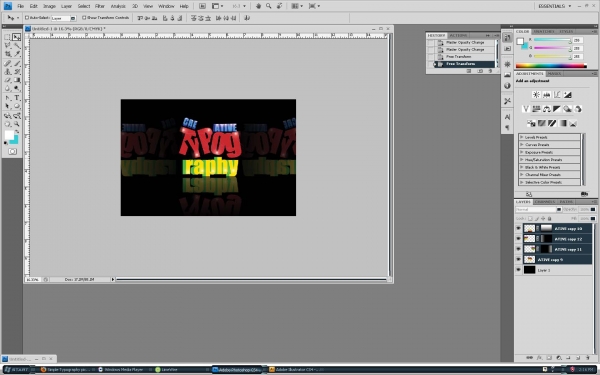The width and height of the screenshot is (600, 375).
Task: Open the Essentials workspace switcher
Action: 554,6
